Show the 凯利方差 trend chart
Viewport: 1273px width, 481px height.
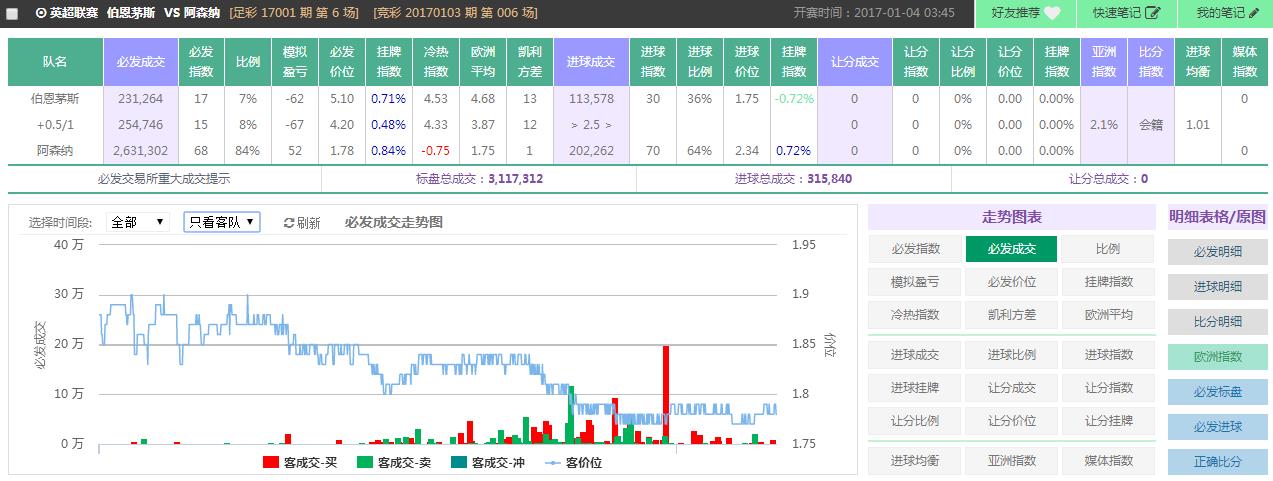coord(1011,314)
